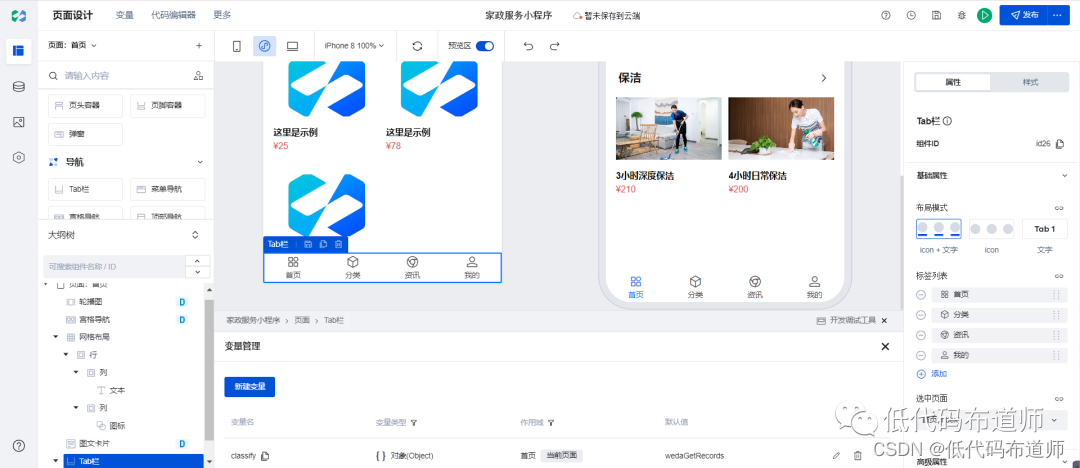Copy the component ID id26
1080x468 pixels.
pyautogui.click(x=1059, y=143)
